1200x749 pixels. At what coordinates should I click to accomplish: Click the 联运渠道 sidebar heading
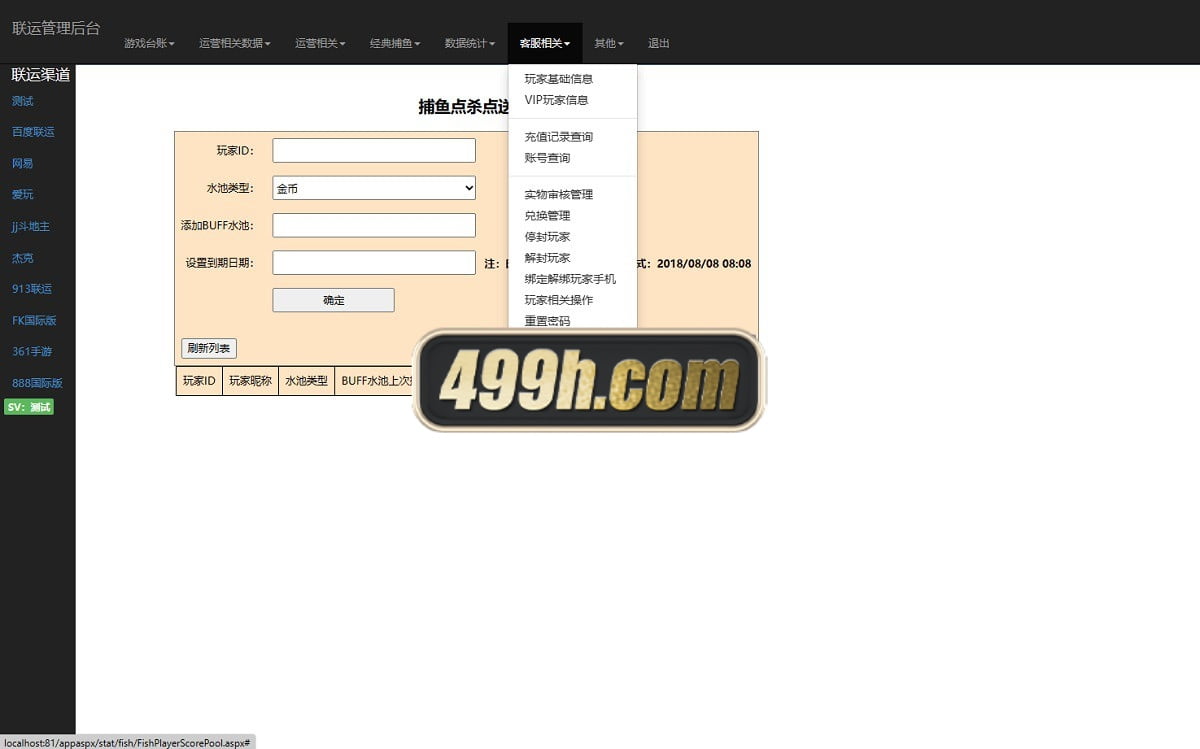click(41, 75)
